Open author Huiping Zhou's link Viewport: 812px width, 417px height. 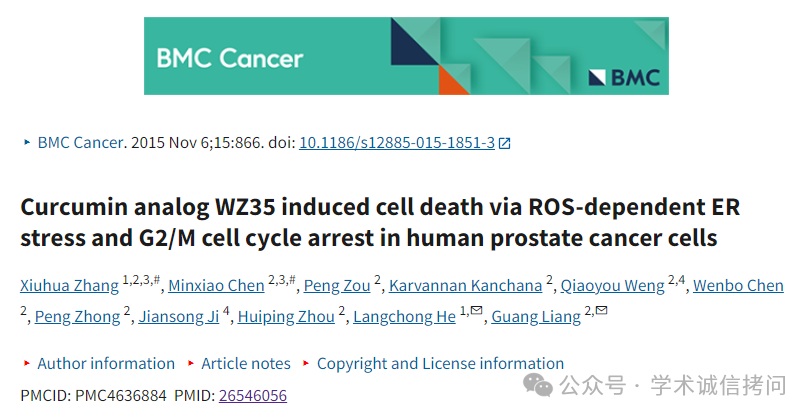tap(286, 317)
